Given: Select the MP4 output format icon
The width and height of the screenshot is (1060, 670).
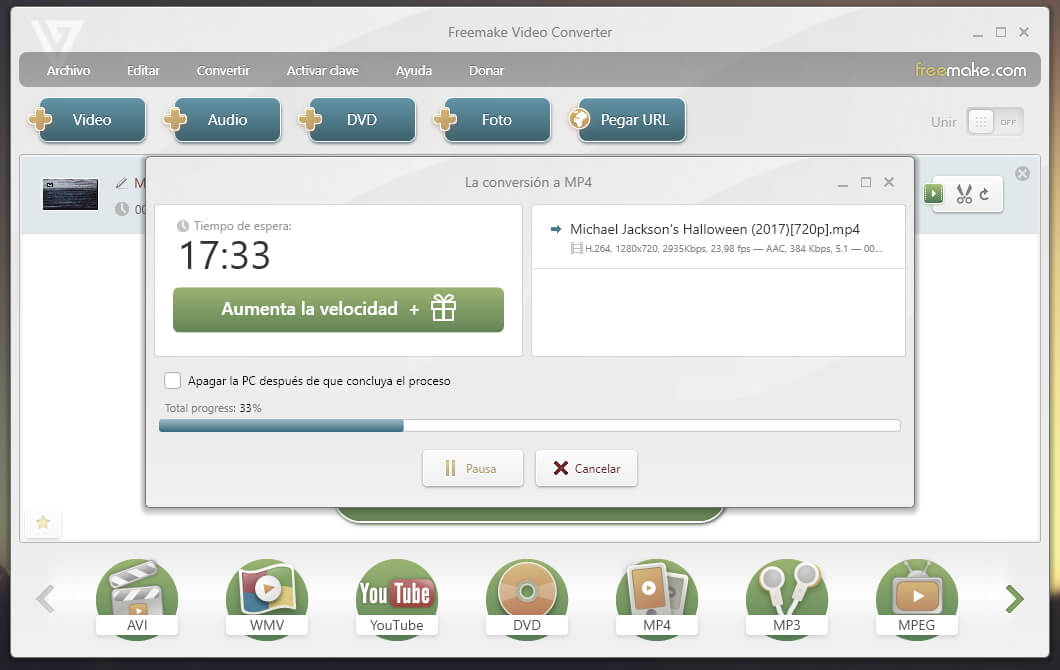Looking at the screenshot, I should (x=656, y=598).
